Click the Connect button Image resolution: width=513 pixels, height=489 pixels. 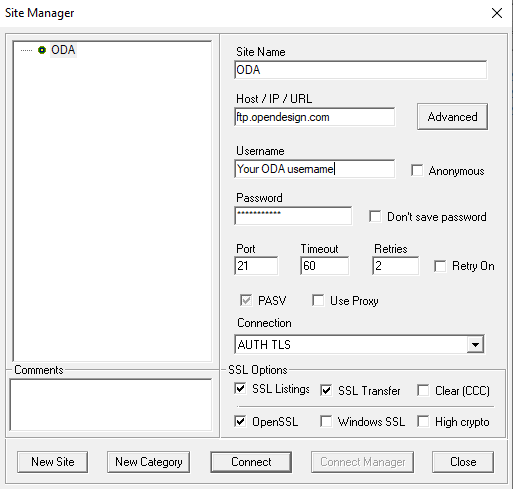pos(251,462)
